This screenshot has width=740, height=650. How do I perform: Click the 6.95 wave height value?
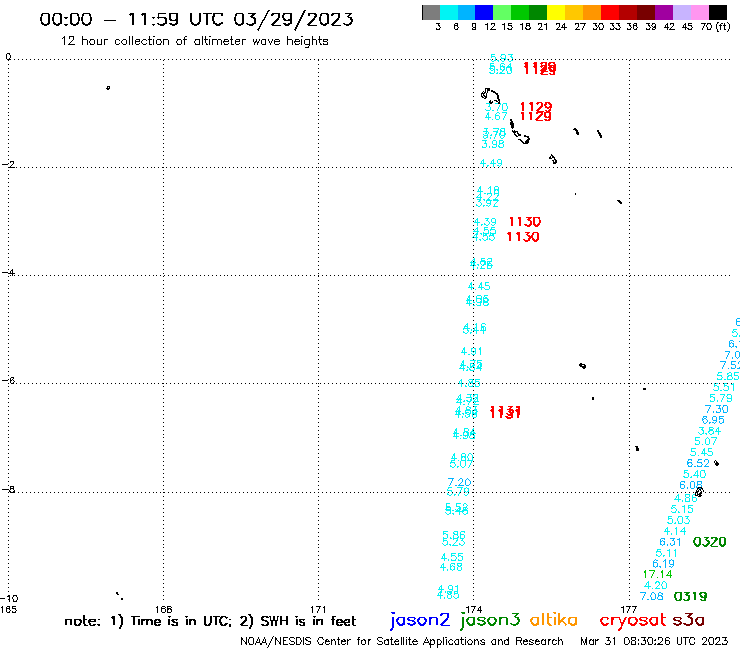(x=713, y=420)
